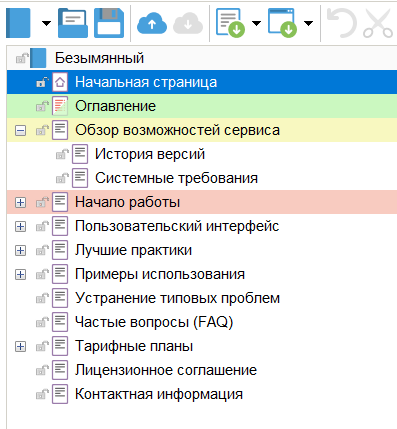Viewport: 397px width, 429px height.
Task: Select the Тарифные планы topic
Action: click(134, 346)
